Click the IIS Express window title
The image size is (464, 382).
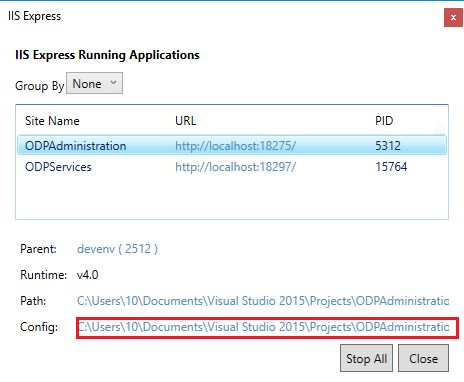click(x=34, y=16)
